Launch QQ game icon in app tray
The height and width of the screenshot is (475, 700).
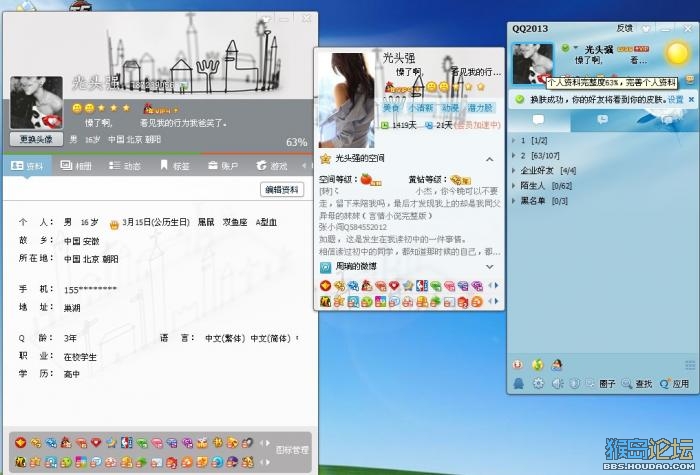click(517, 365)
